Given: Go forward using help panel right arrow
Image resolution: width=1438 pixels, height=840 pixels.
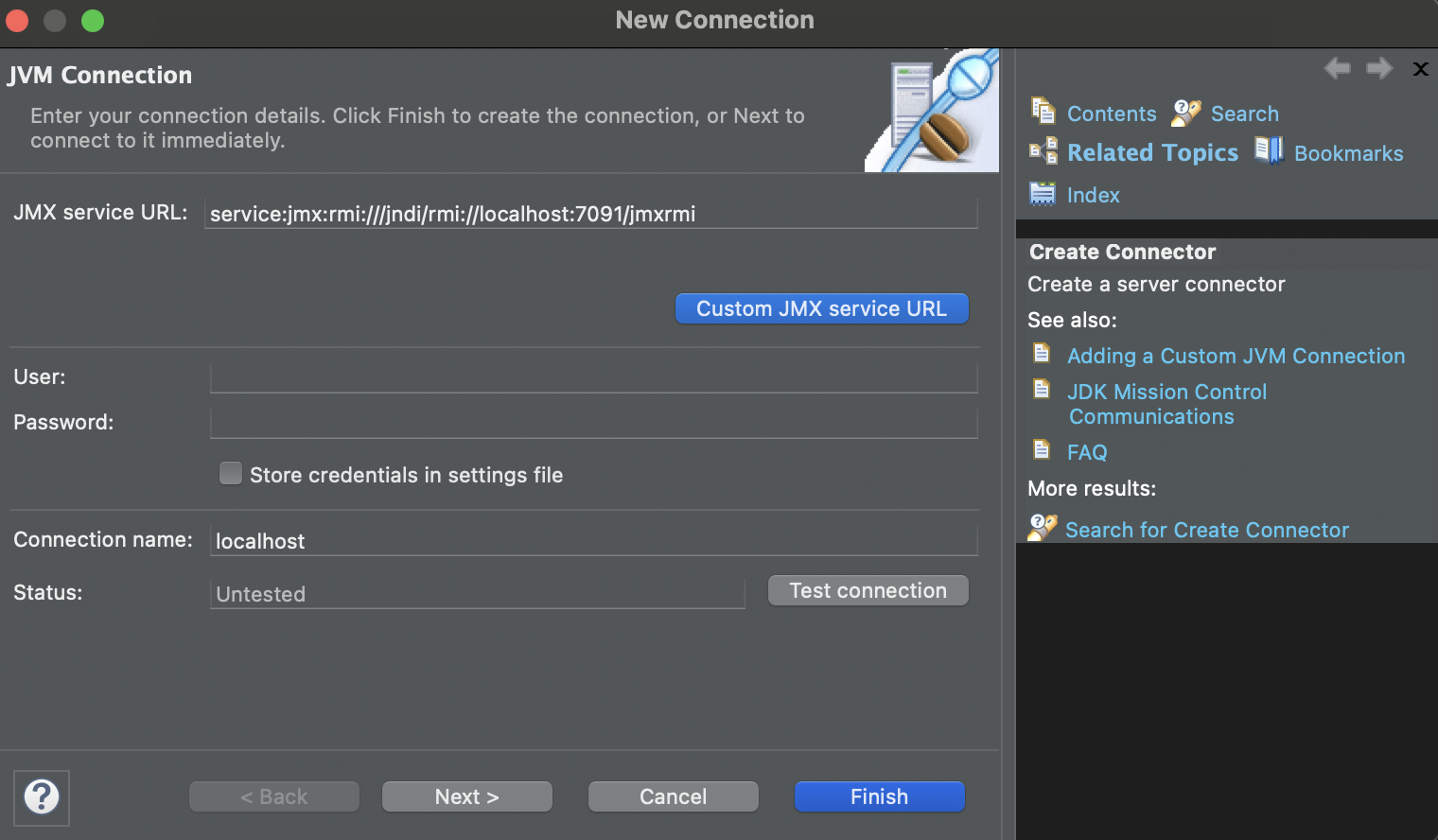Looking at the screenshot, I should (x=1379, y=68).
